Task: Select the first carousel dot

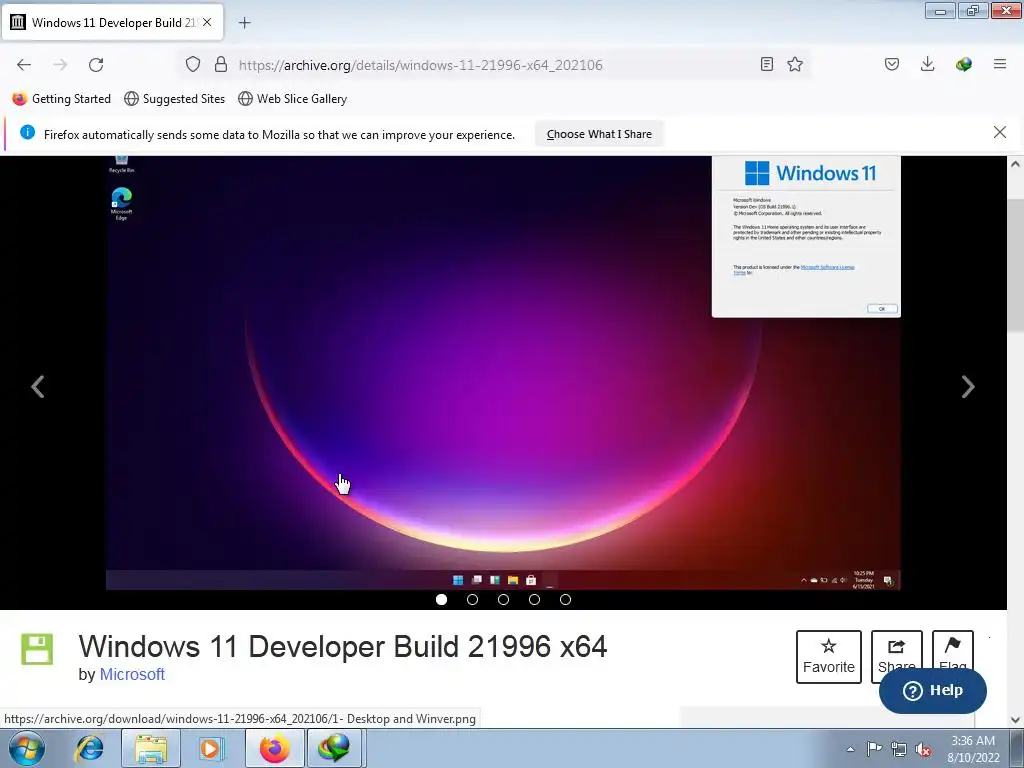Action: [x=441, y=600]
